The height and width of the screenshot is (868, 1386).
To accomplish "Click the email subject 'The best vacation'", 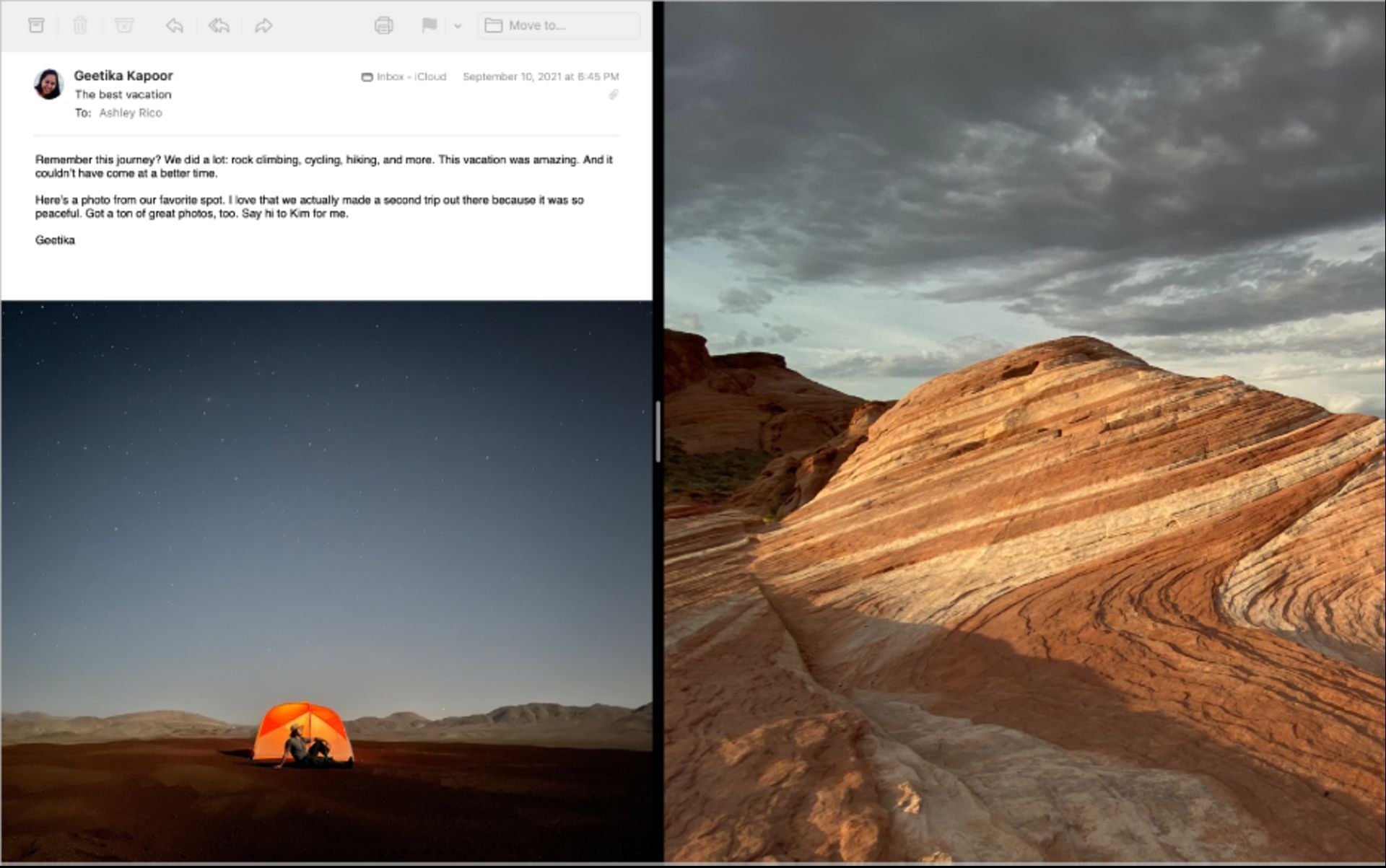I will [123, 93].
